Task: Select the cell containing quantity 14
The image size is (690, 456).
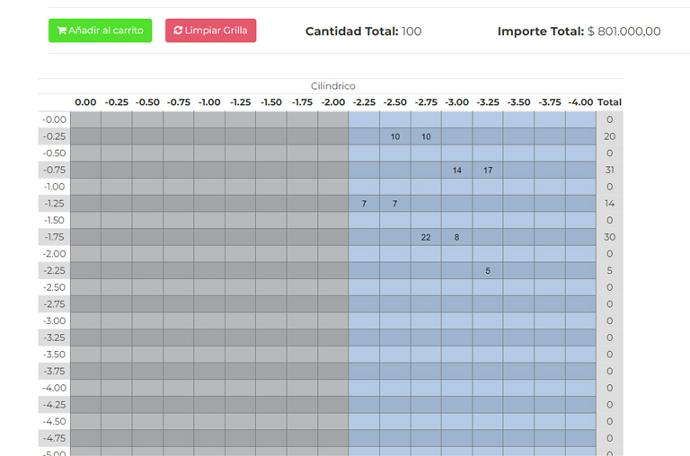Action: click(457, 170)
